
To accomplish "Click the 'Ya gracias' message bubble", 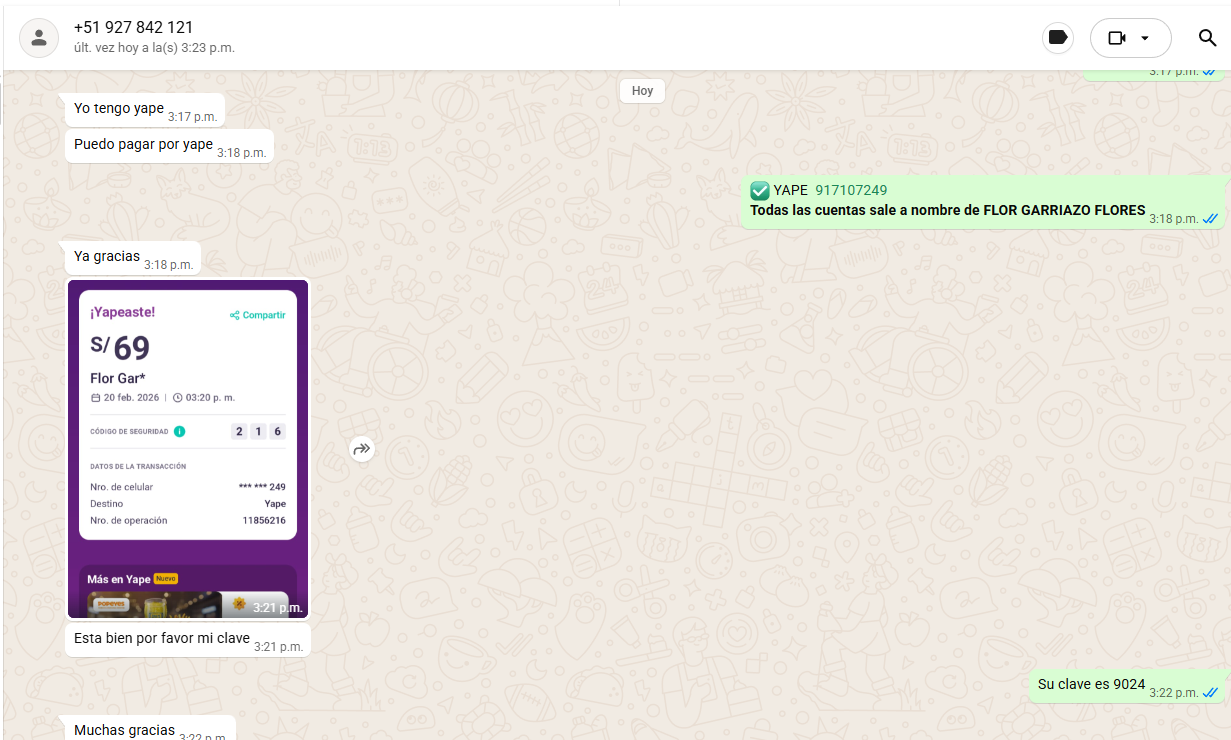I will point(107,256).
